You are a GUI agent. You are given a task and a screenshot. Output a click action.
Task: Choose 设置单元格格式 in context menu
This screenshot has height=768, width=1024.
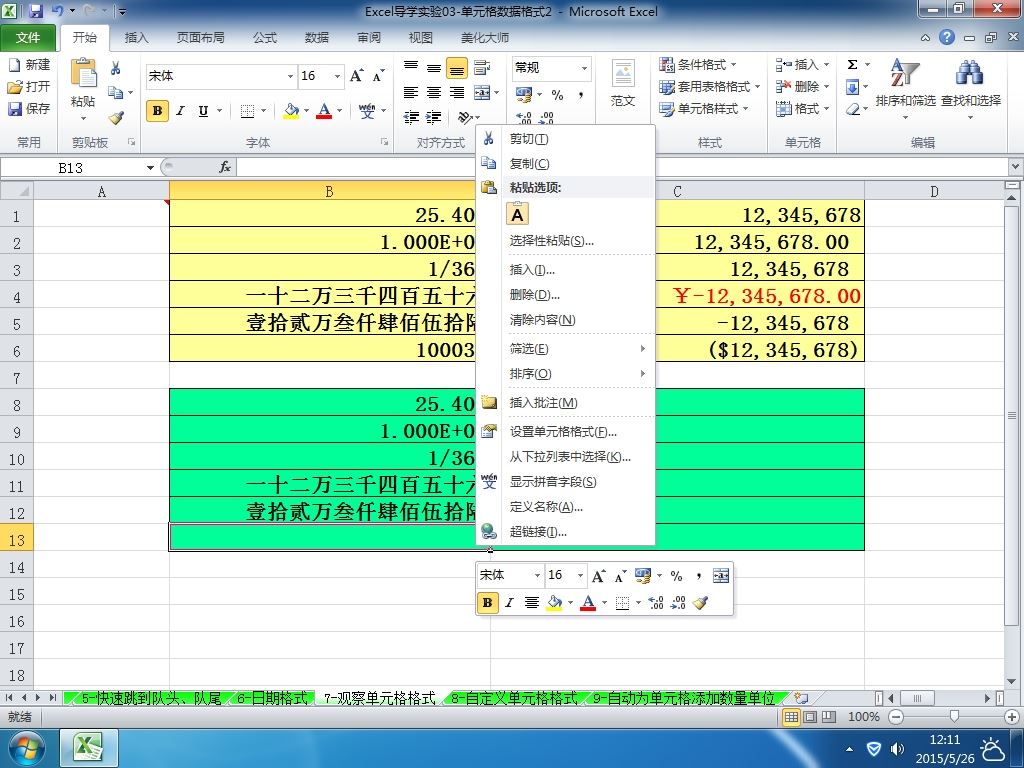563,432
